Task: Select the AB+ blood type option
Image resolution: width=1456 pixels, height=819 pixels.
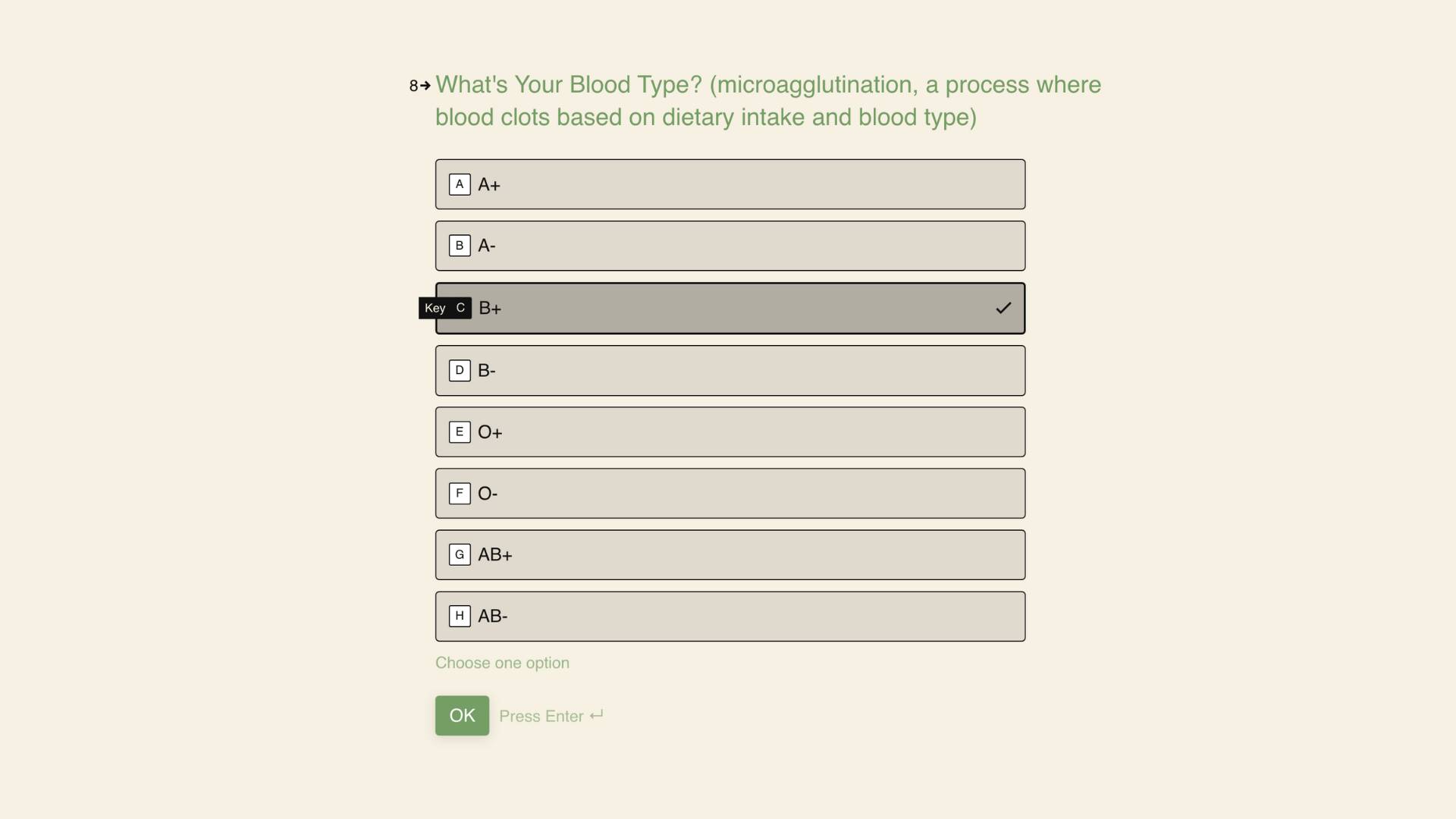Action: pos(730,554)
